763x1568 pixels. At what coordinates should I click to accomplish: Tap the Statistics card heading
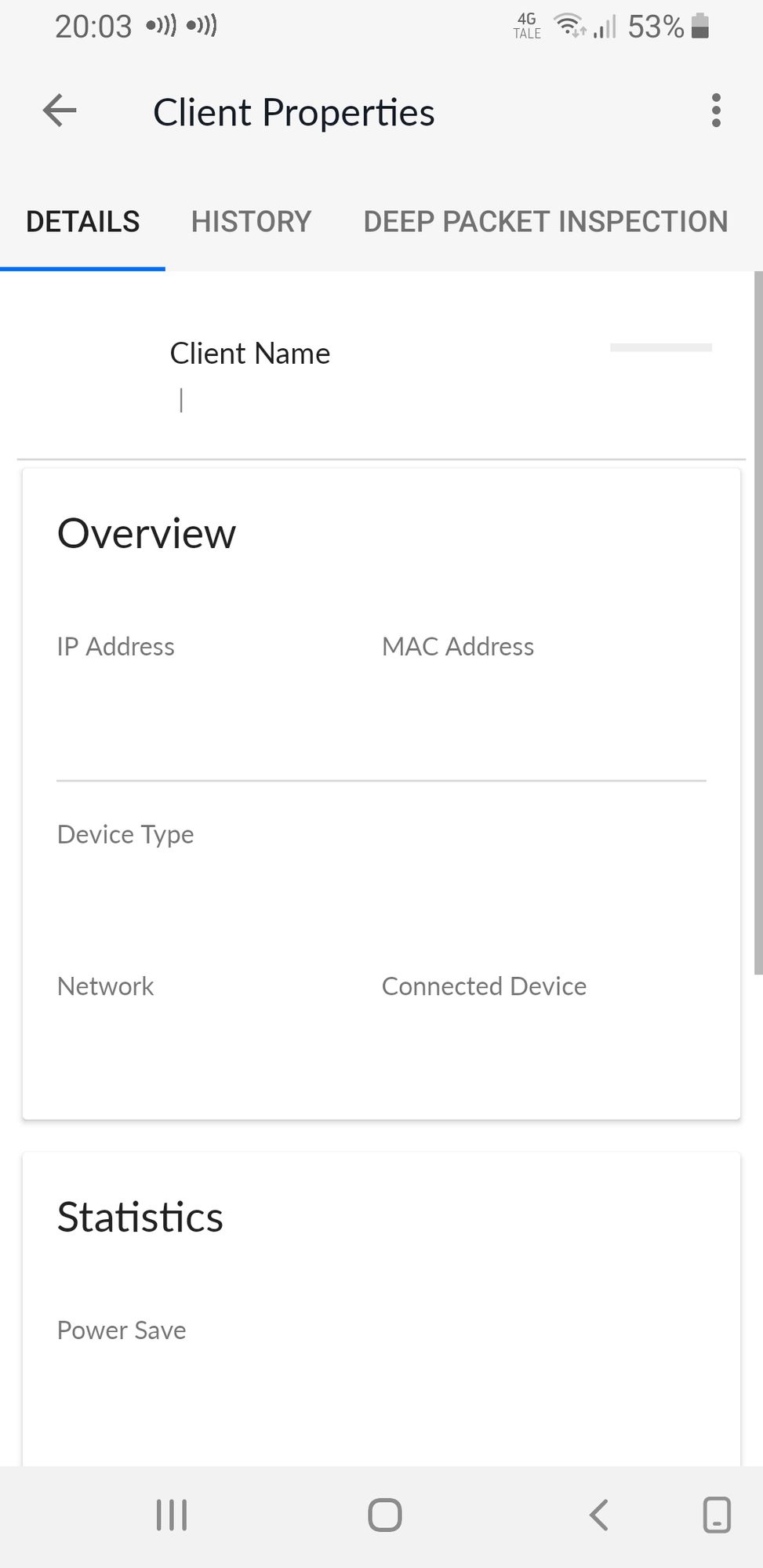[140, 1218]
